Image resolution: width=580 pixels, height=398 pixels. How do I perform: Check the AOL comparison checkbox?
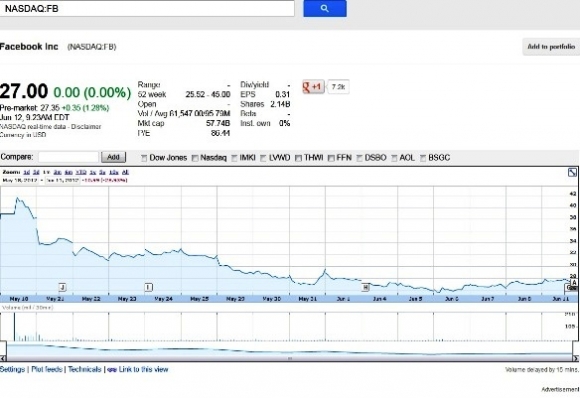(x=394, y=158)
